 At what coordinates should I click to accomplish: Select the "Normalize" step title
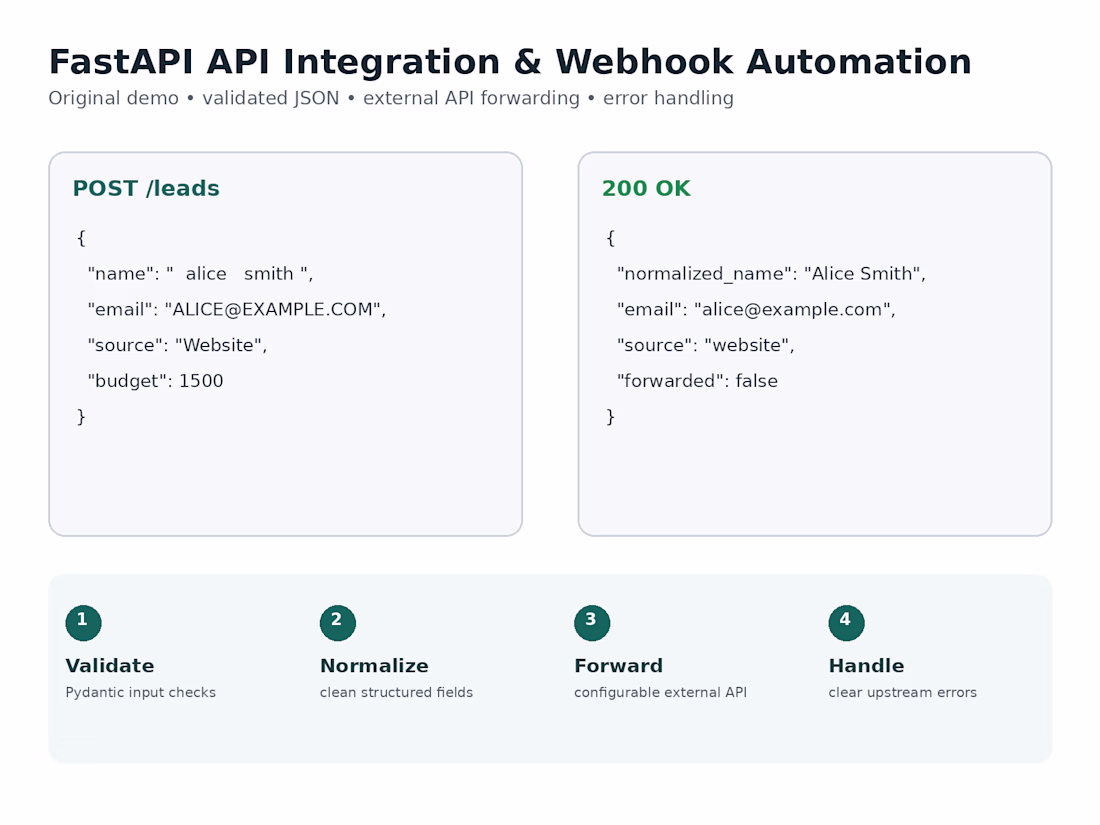pyautogui.click(x=374, y=666)
